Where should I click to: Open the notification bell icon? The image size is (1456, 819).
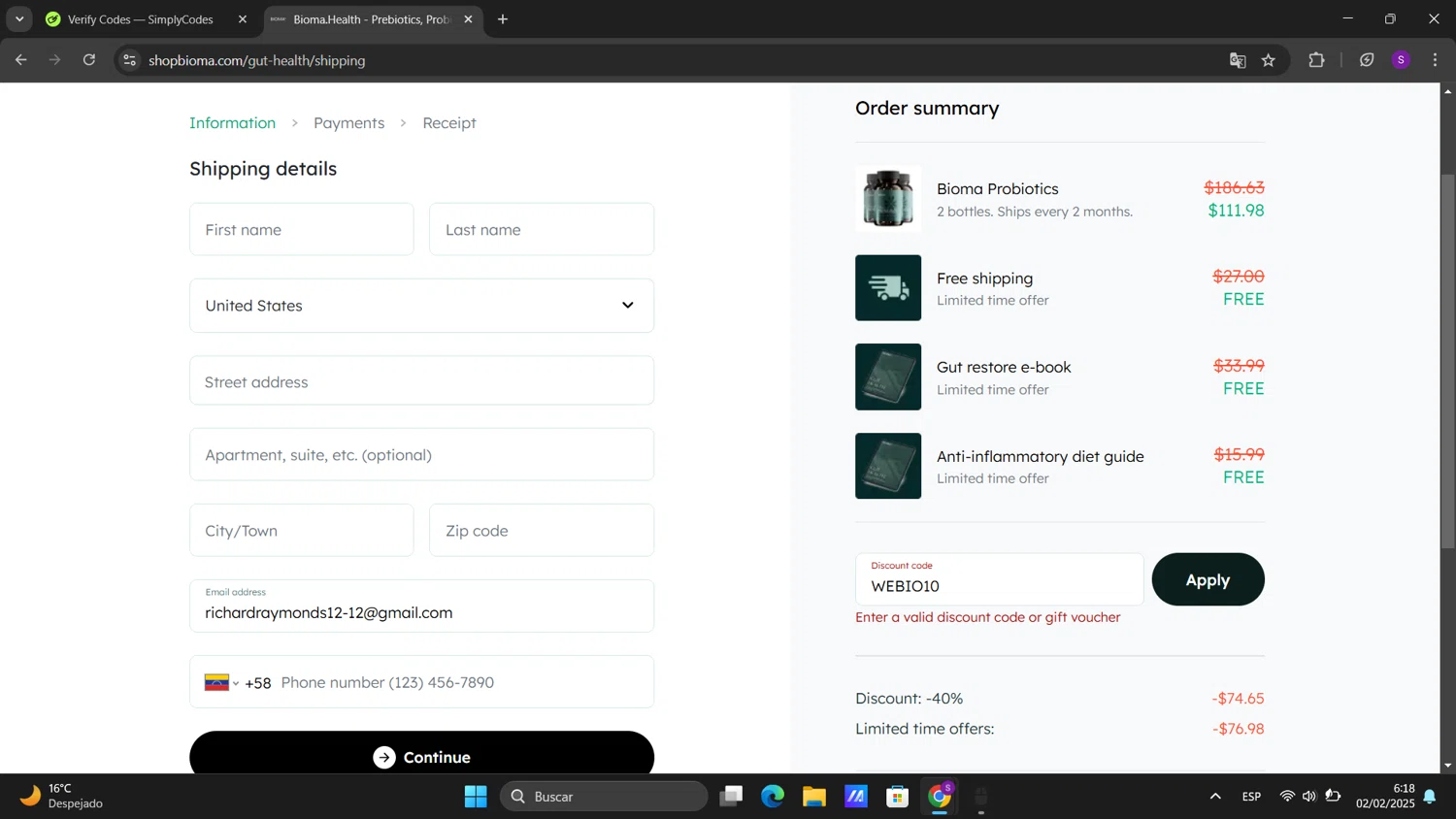point(1430,797)
